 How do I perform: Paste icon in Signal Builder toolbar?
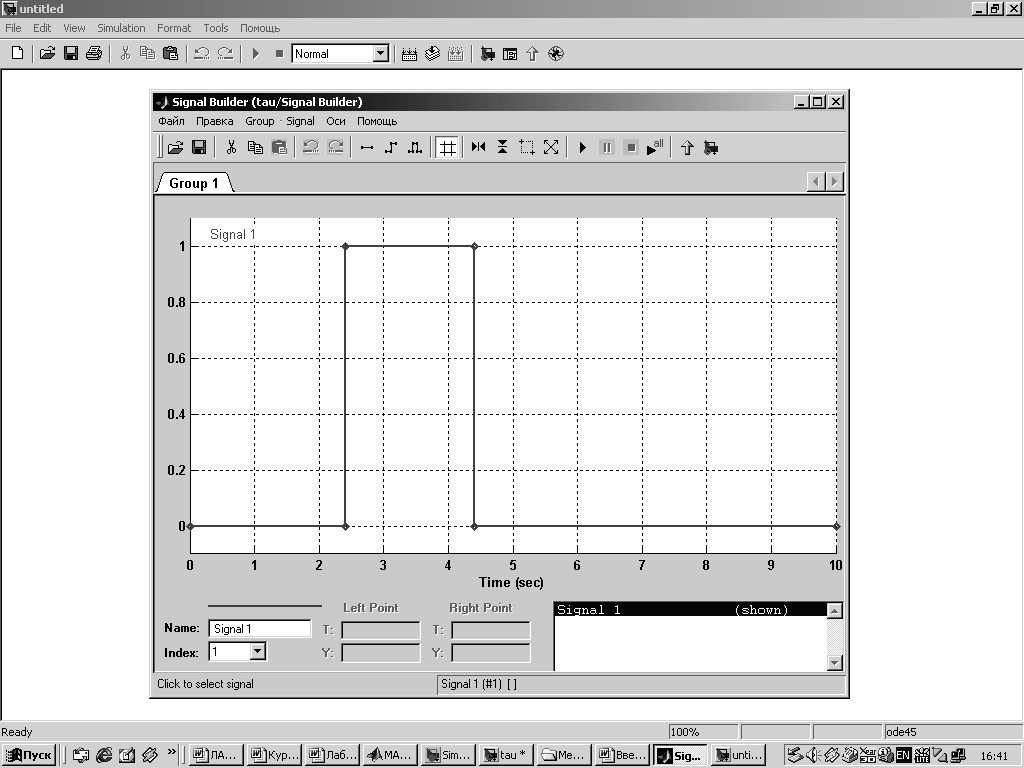point(279,148)
